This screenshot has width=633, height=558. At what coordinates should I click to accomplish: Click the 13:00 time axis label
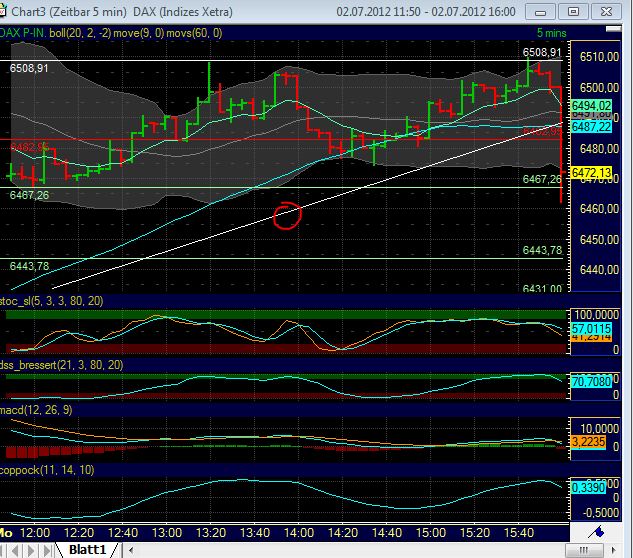(x=167, y=533)
